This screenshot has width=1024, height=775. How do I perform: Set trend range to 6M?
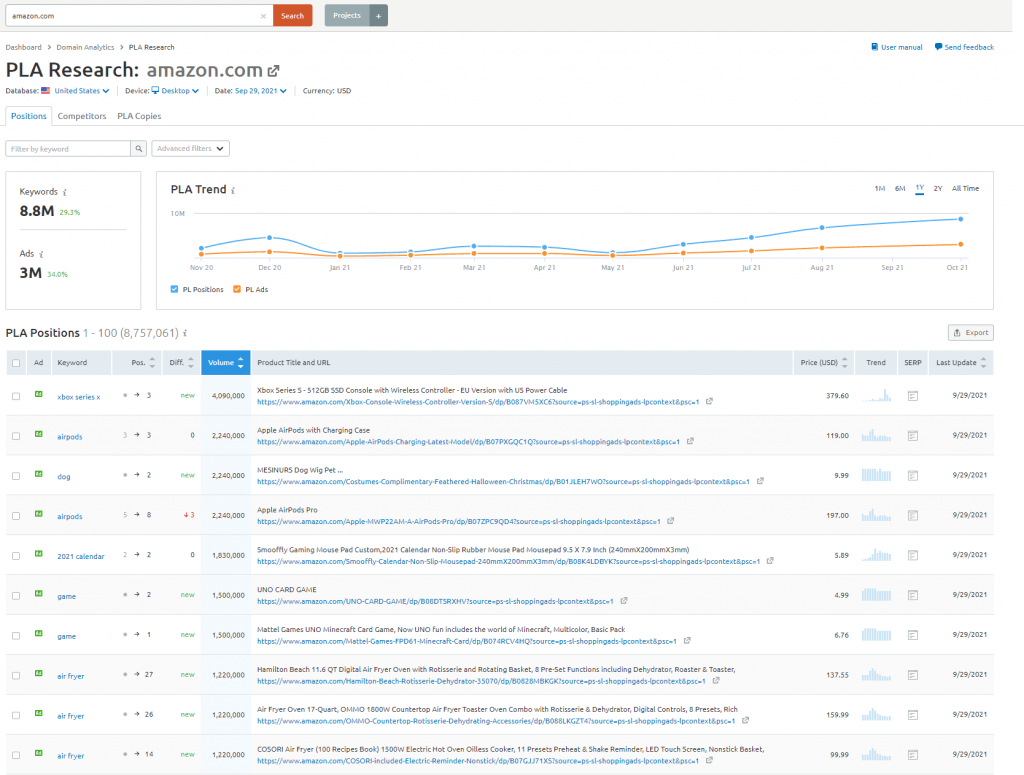coord(900,189)
